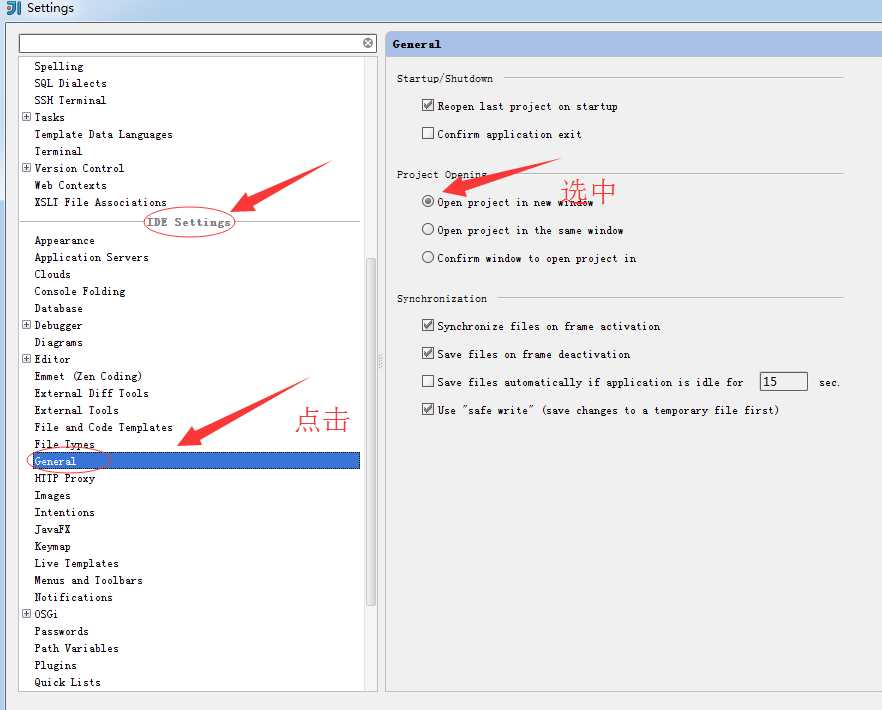Expand the Editor settings node
Image resolution: width=882 pixels, height=710 pixels.
click(26, 358)
